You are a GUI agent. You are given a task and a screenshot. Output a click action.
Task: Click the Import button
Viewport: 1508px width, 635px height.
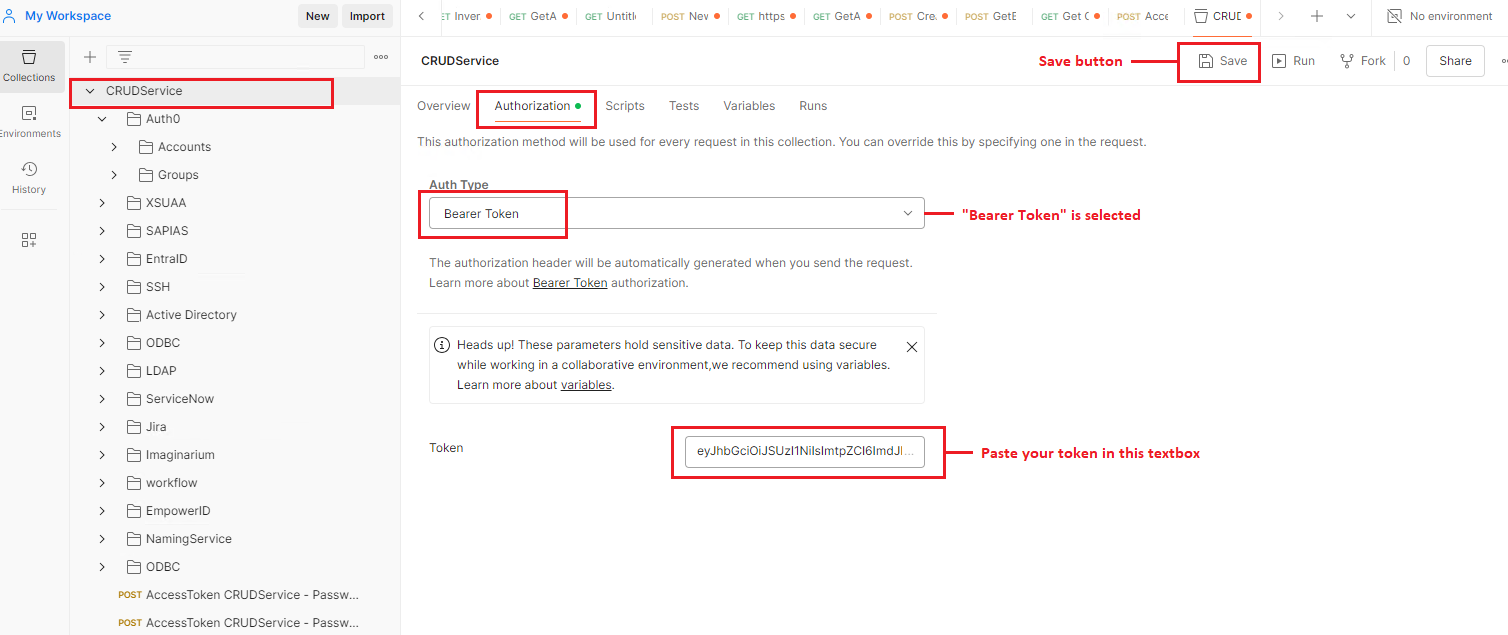pos(367,16)
